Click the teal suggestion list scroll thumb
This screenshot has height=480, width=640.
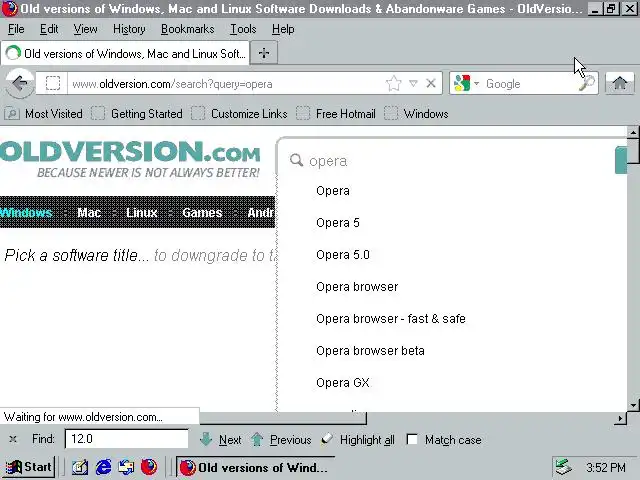point(620,160)
